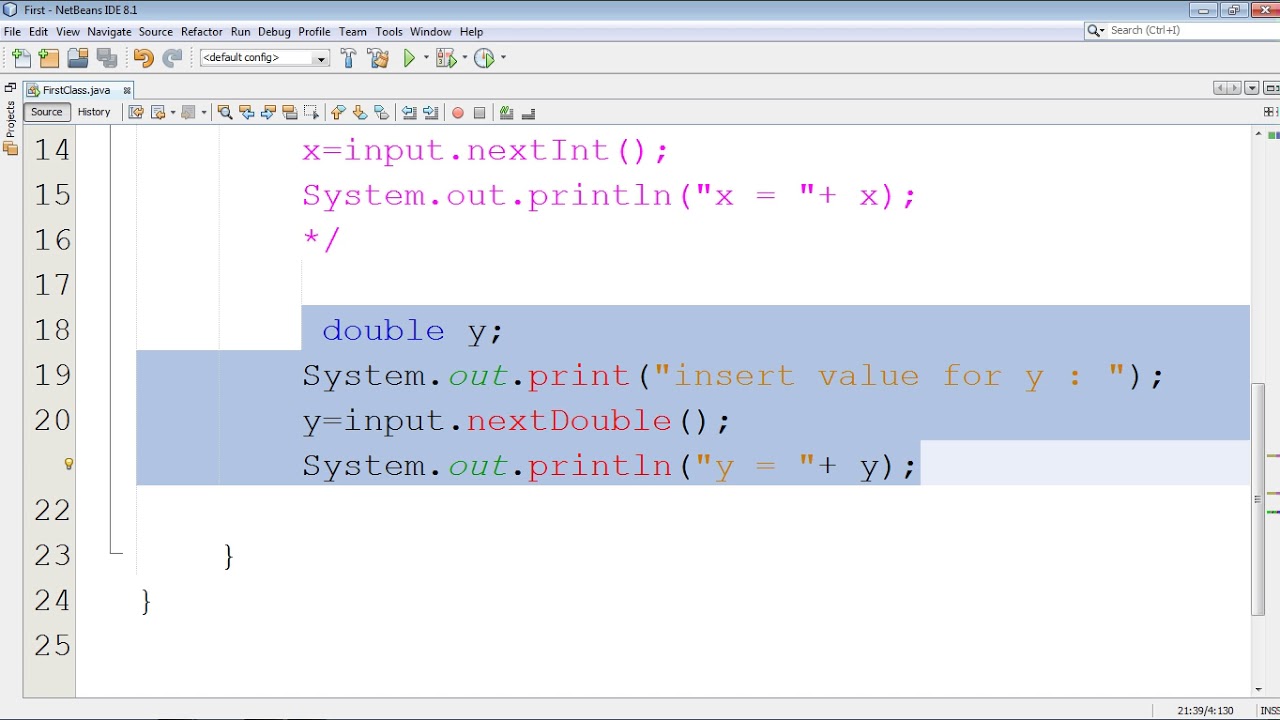Screen dimensions: 1280x720
Task: Debug the project from the toolbar
Action: tap(445, 58)
